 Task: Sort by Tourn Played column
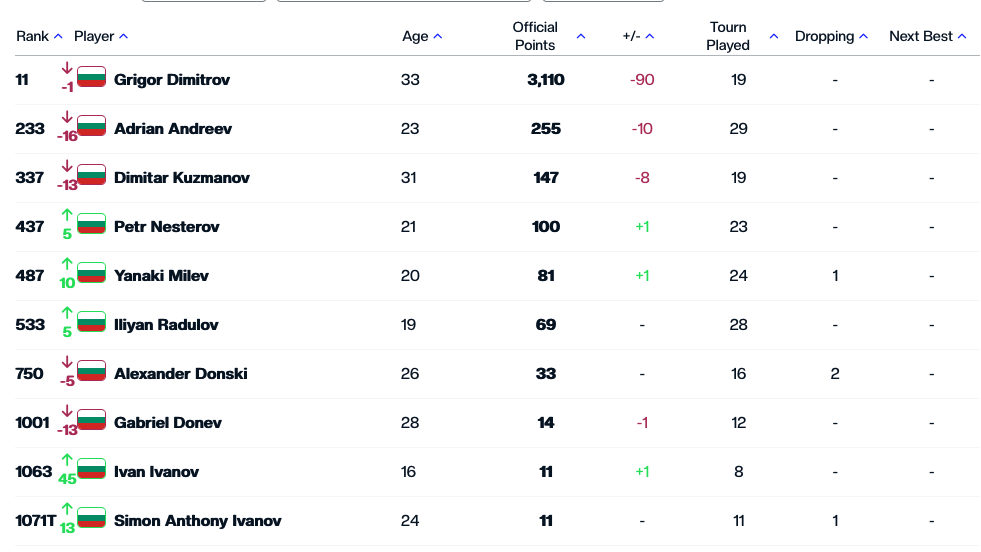774,37
